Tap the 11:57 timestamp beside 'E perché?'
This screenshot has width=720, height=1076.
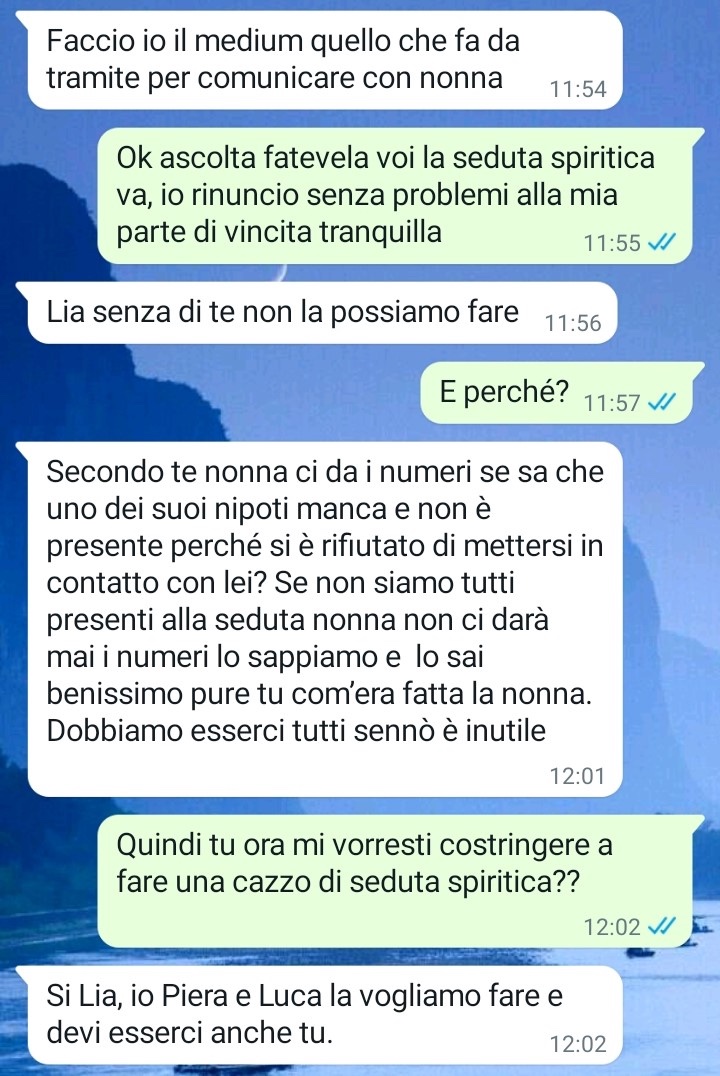[612, 401]
